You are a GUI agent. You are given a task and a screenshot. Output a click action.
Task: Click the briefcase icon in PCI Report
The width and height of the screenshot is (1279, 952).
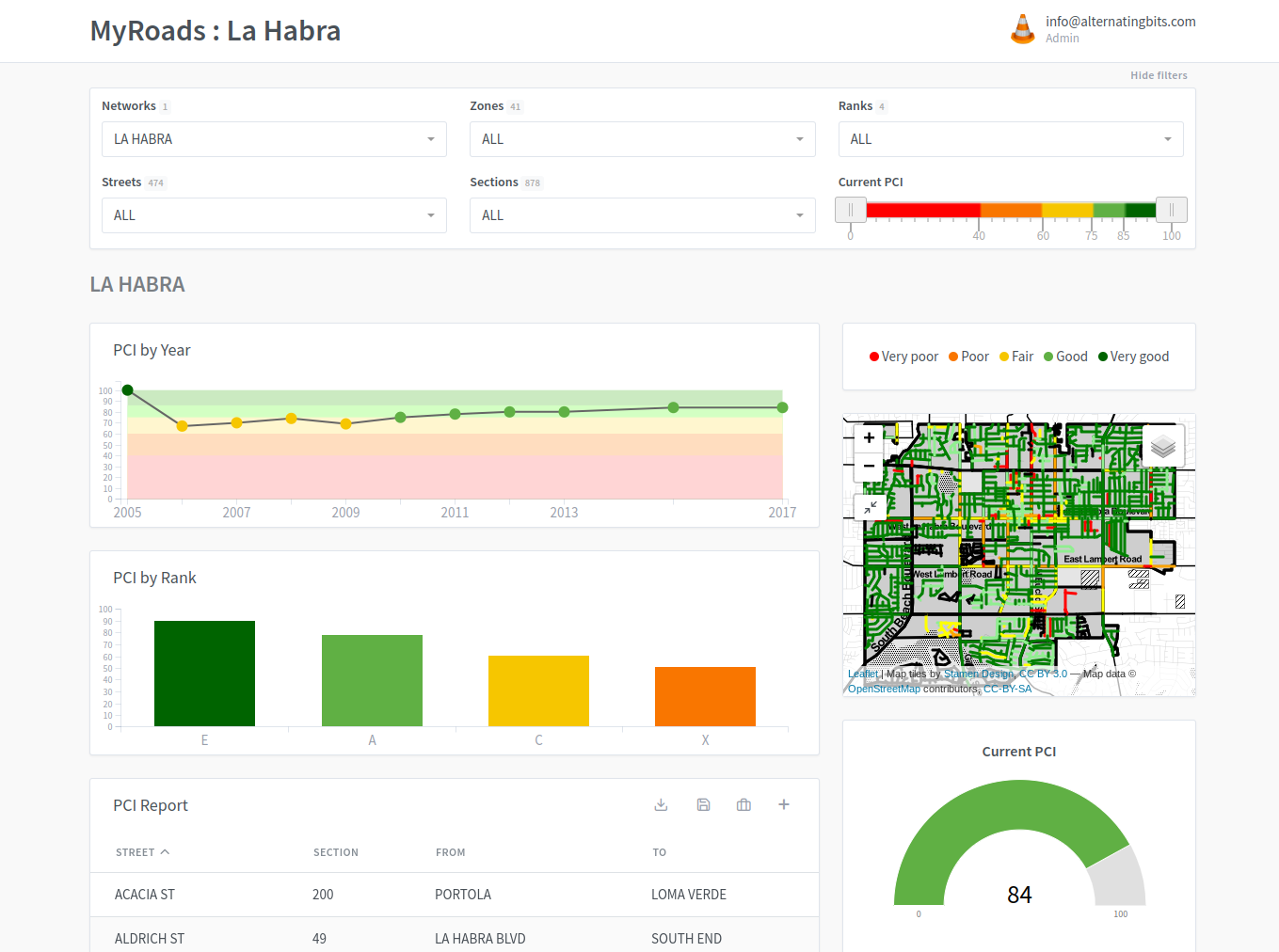click(743, 805)
